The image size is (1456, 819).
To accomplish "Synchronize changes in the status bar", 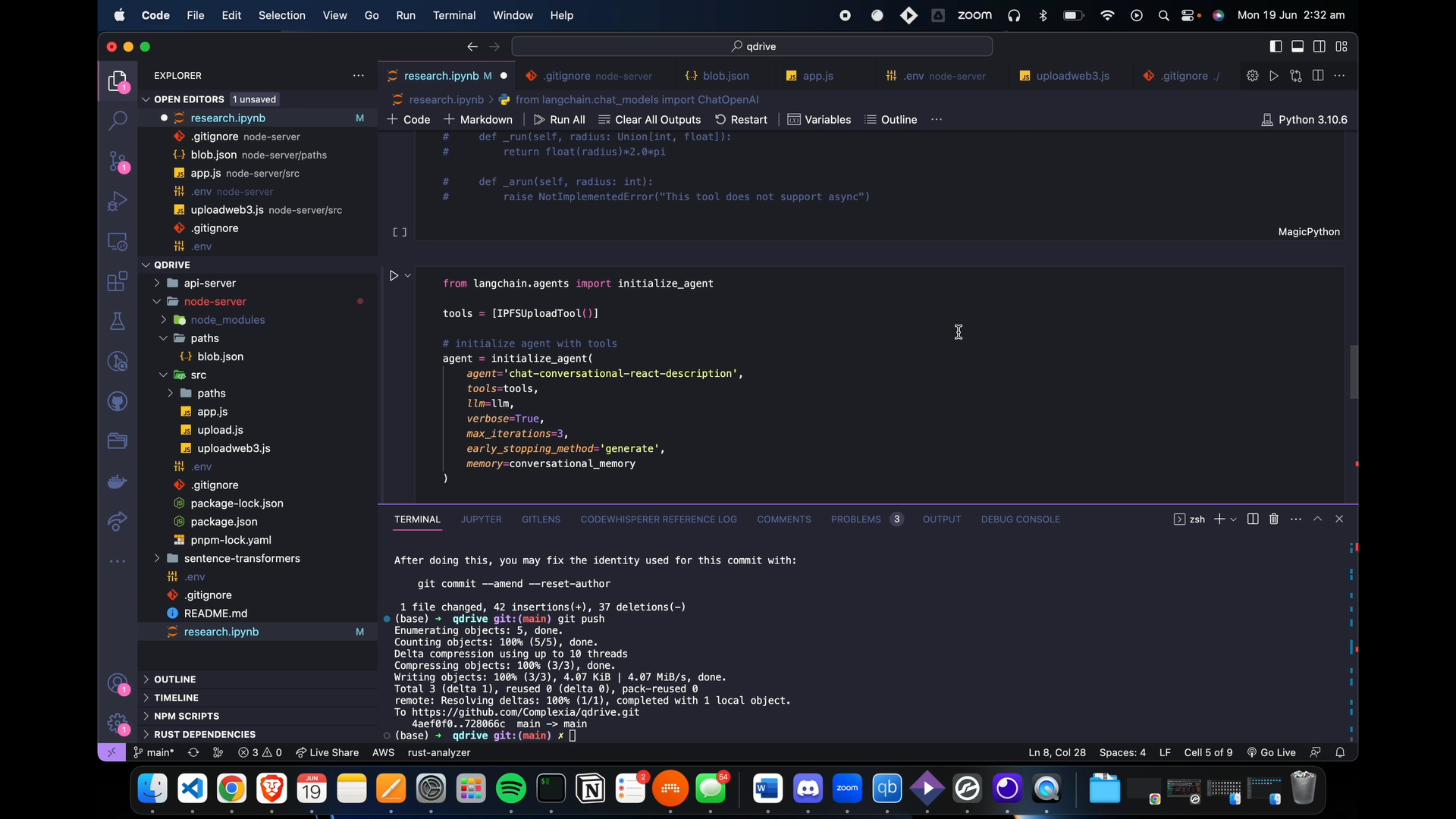I will pos(193,753).
